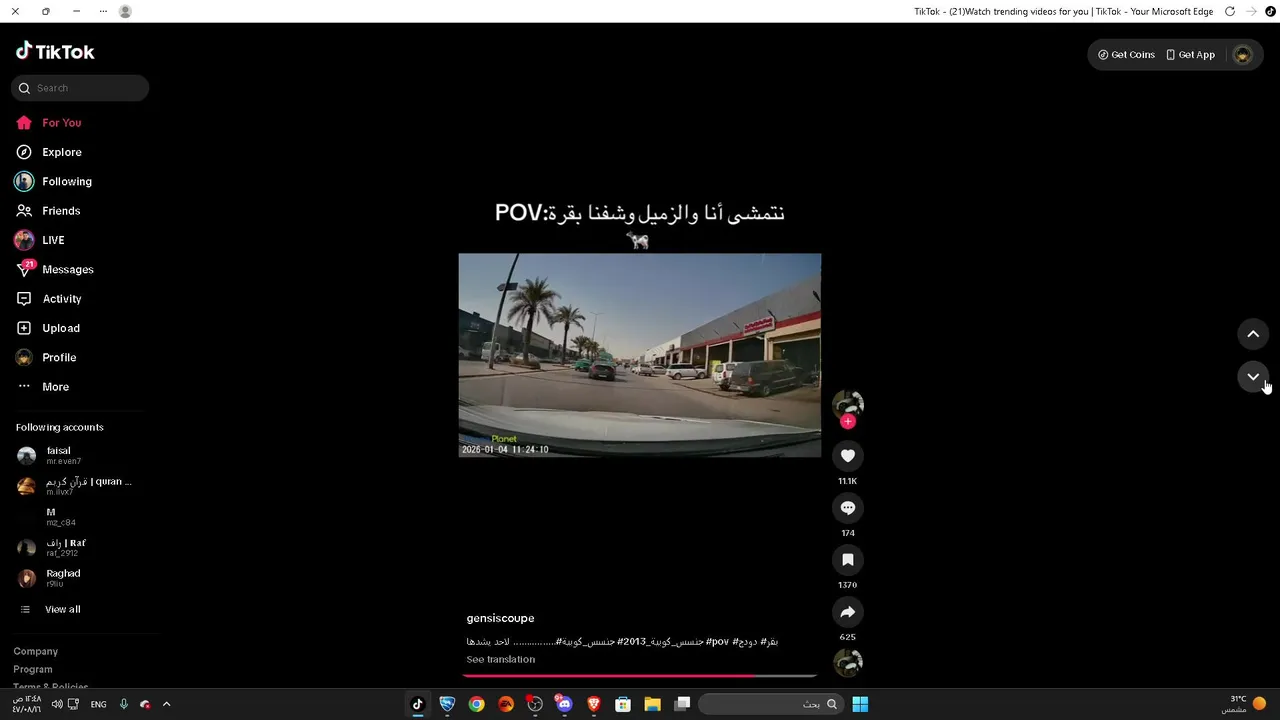Screen dimensions: 1280x720
Task: Click the Windows Start button
Action: pyautogui.click(x=860, y=704)
